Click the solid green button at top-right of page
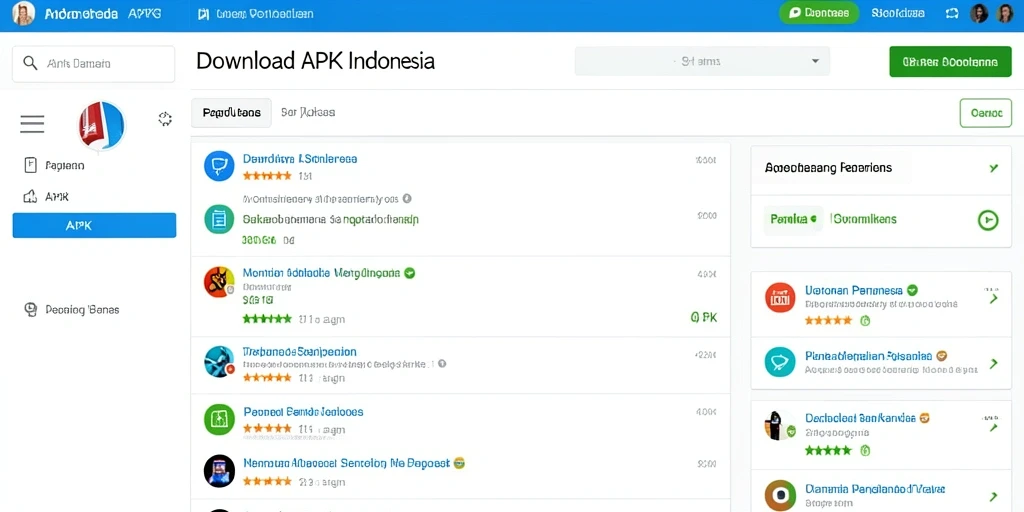 (950, 62)
